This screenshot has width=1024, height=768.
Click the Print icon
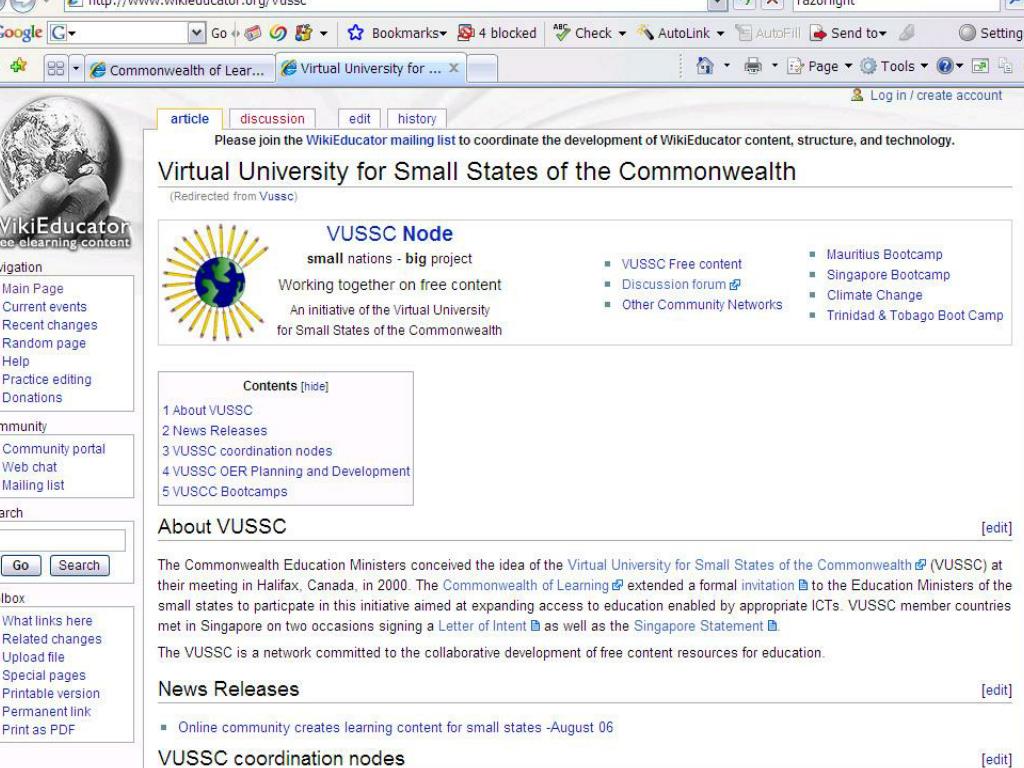753,66
